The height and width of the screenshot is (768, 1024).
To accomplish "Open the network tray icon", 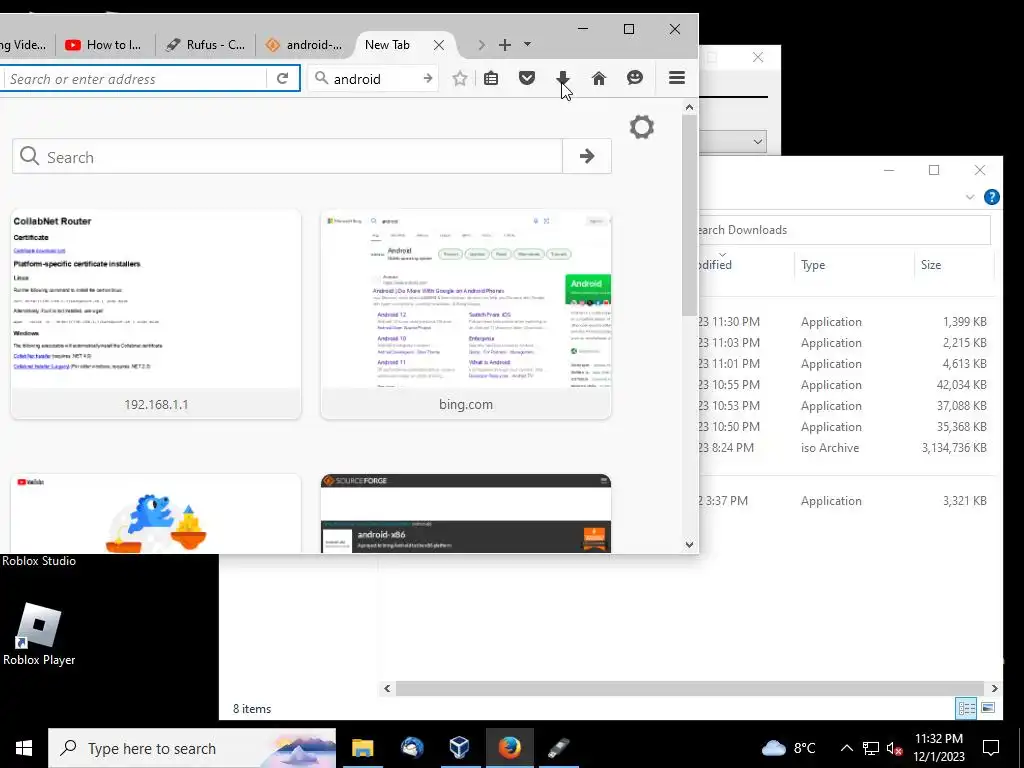I will [x=871, y=748].
